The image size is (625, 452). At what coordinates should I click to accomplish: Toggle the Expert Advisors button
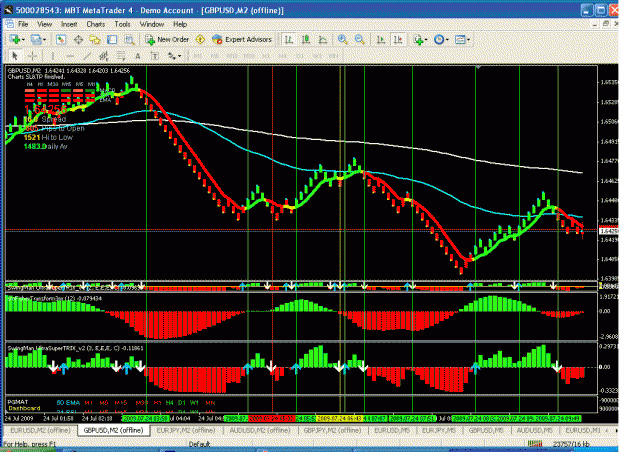pos(242,39)
